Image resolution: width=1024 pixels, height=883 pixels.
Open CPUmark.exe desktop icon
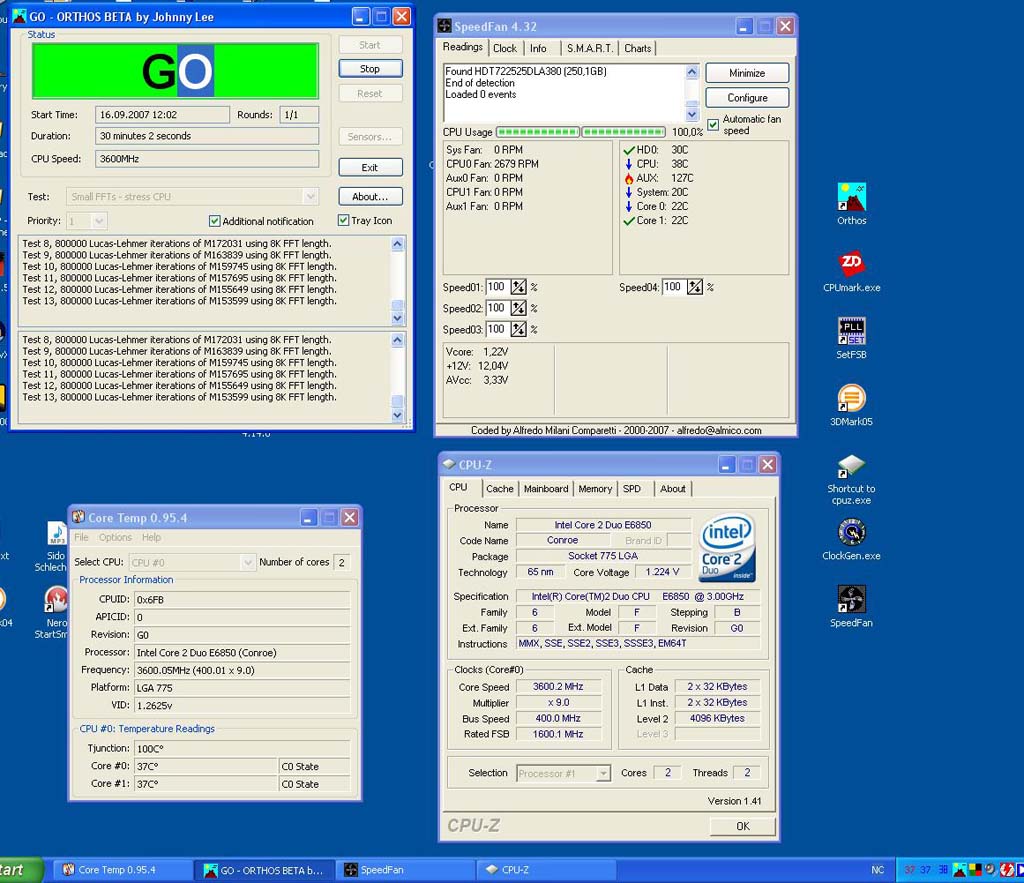coord(852,264)
